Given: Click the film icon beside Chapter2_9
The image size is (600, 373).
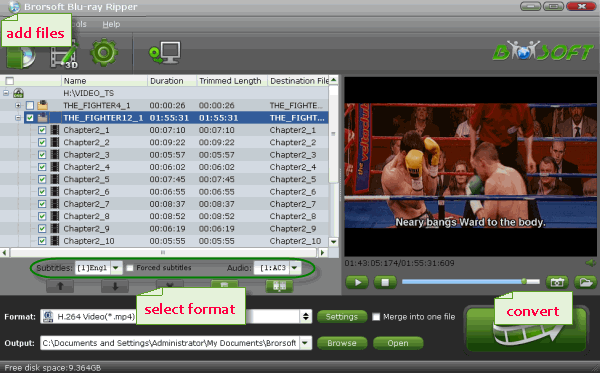Looking at the screenshot, I should pos(55,229).
